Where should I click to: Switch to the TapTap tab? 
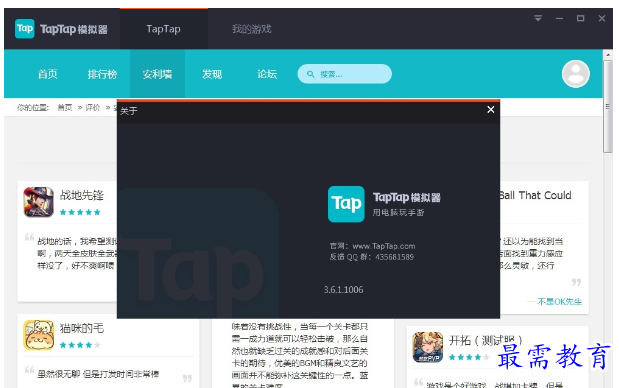click(163, 29)
